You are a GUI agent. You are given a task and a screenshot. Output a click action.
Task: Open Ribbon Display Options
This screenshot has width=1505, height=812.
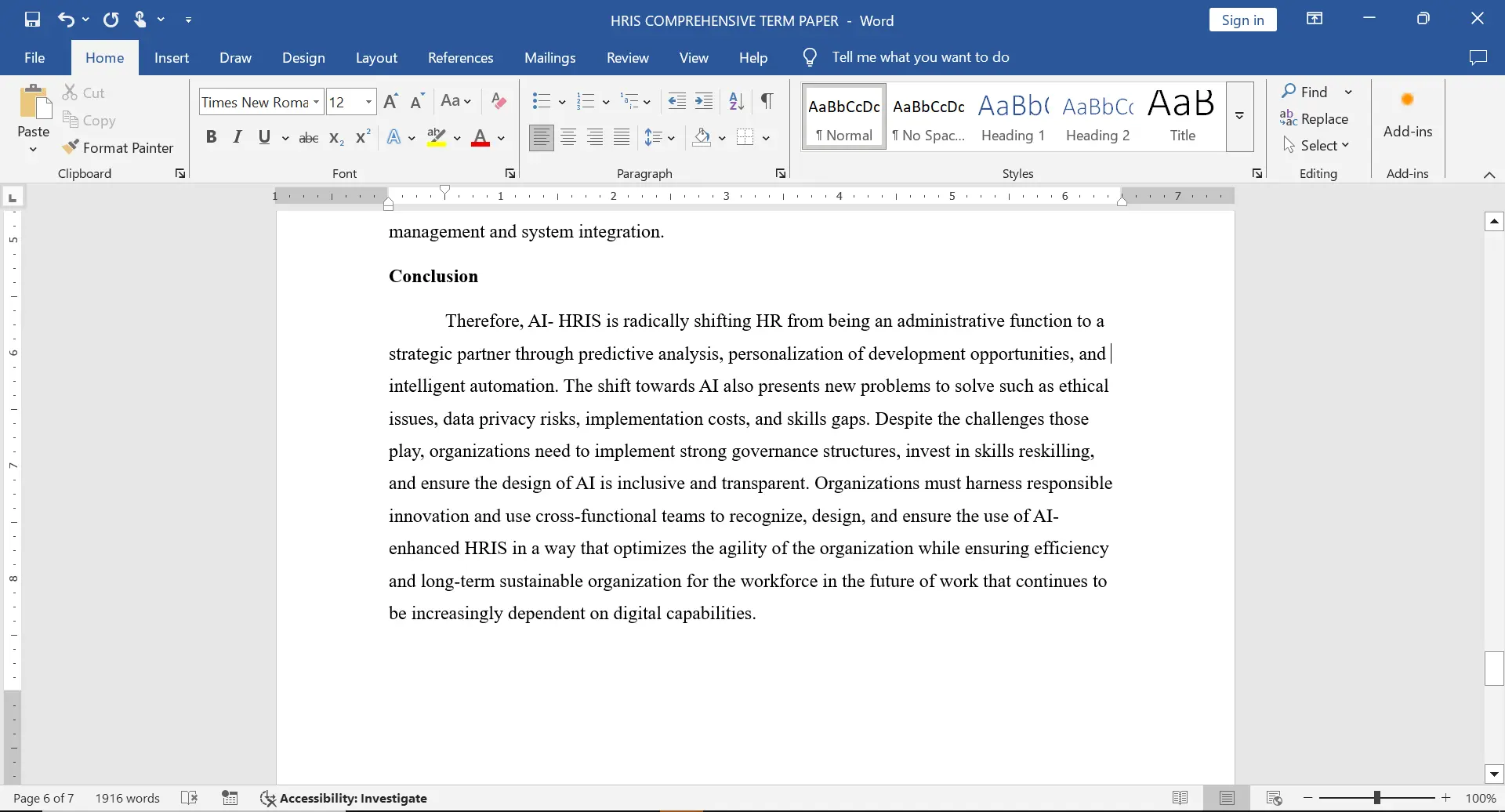pyautogui.click(x=1315, y=19)
